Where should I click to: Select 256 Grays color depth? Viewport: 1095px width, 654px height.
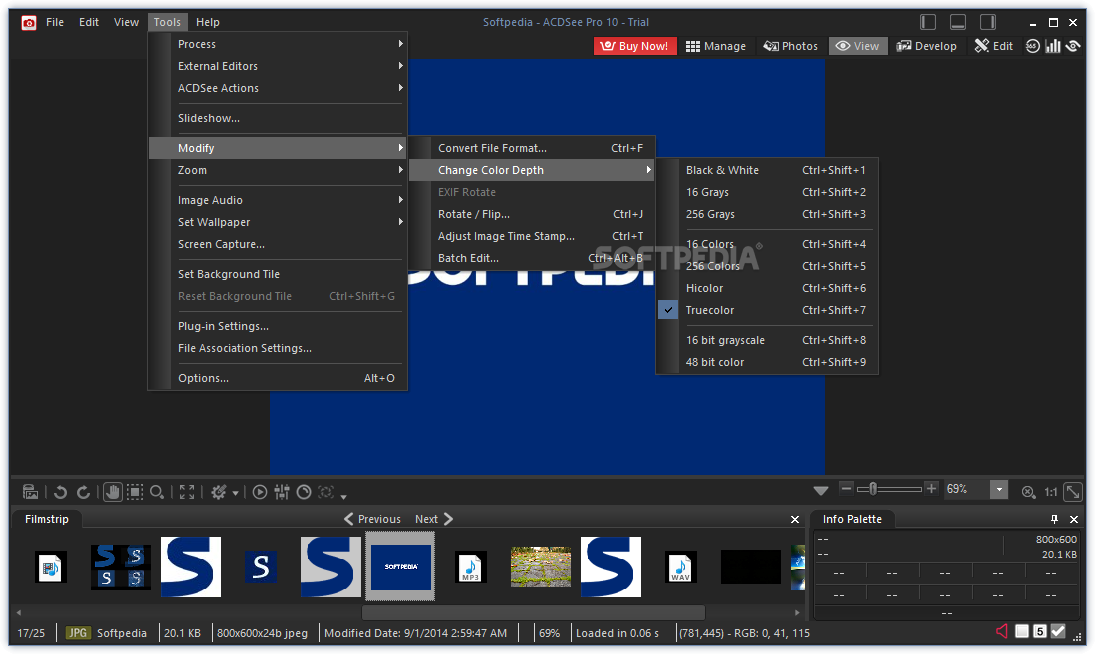coord(766,214)
